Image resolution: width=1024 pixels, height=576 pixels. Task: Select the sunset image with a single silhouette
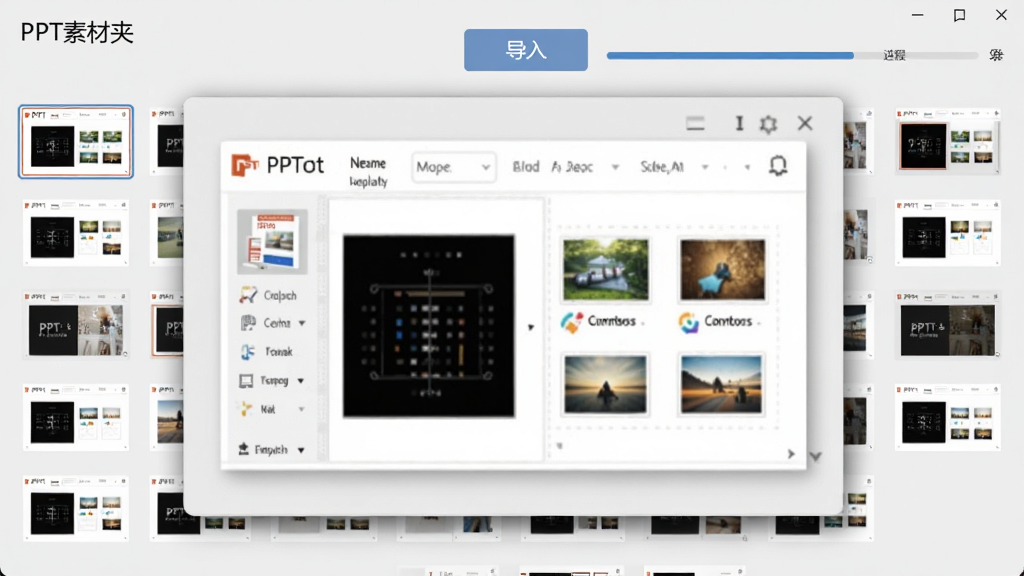click(x=606, y=385)
